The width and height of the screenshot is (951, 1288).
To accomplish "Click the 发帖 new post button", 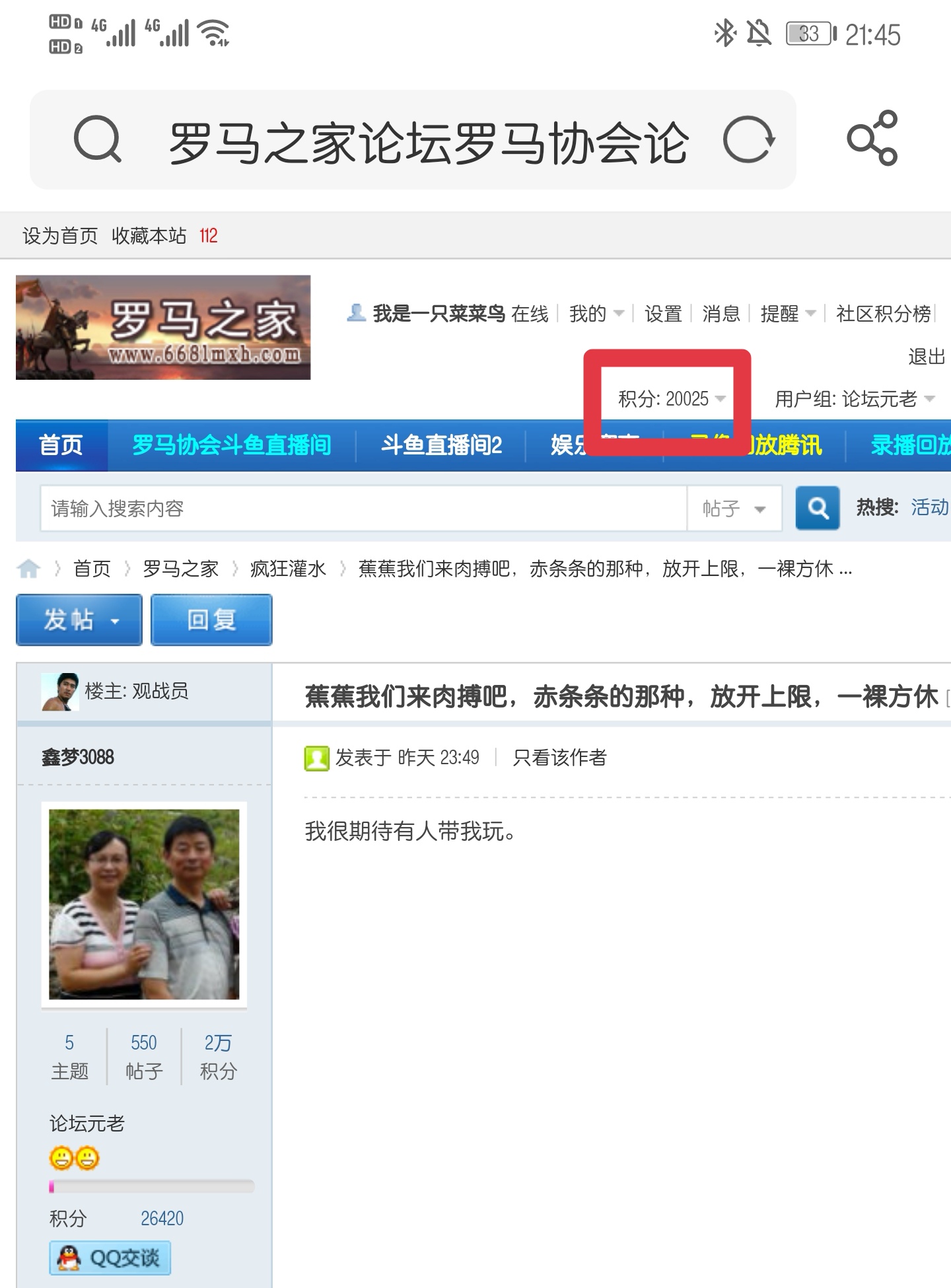I will click(x=79, y=620).
